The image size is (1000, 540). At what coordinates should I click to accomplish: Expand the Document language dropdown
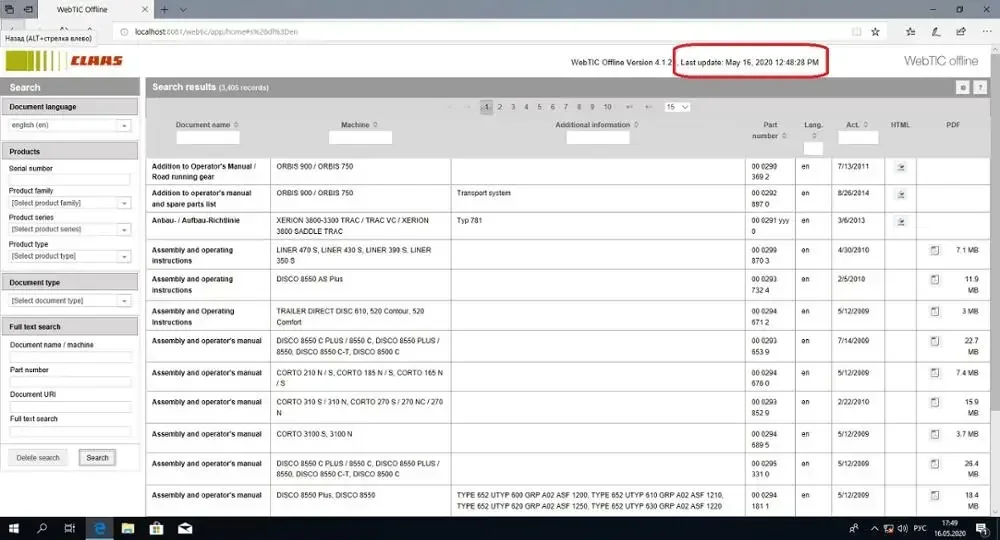123,126
